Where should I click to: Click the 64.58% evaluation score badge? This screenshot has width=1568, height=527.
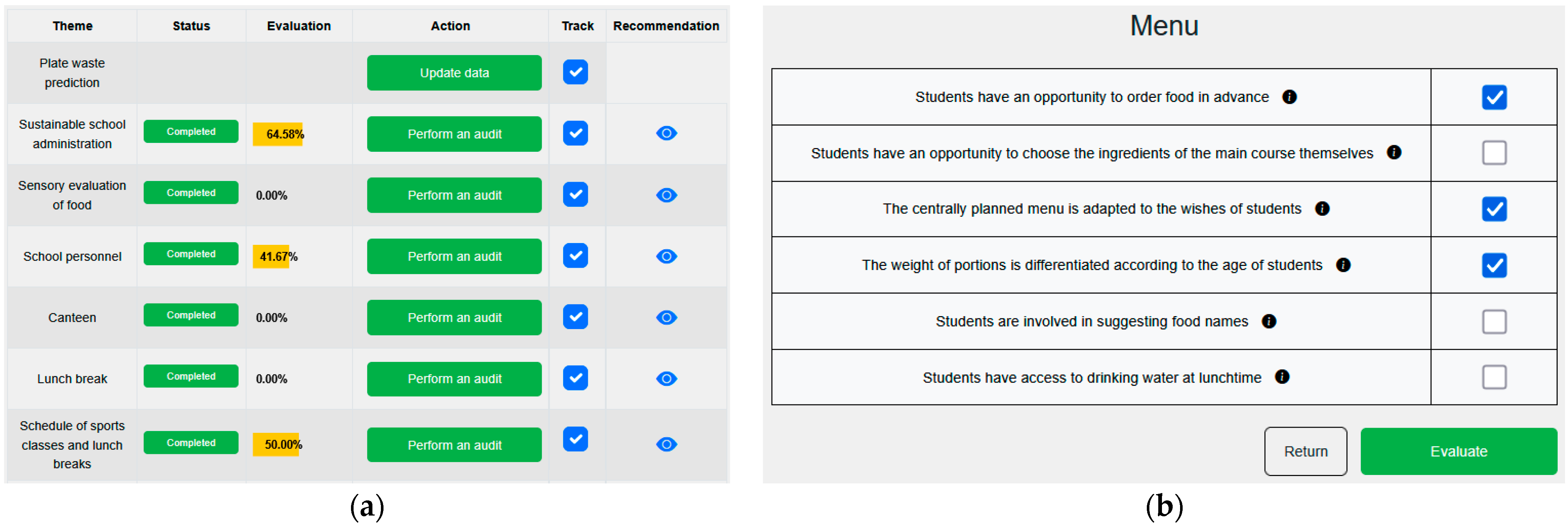tap(279, 134)
